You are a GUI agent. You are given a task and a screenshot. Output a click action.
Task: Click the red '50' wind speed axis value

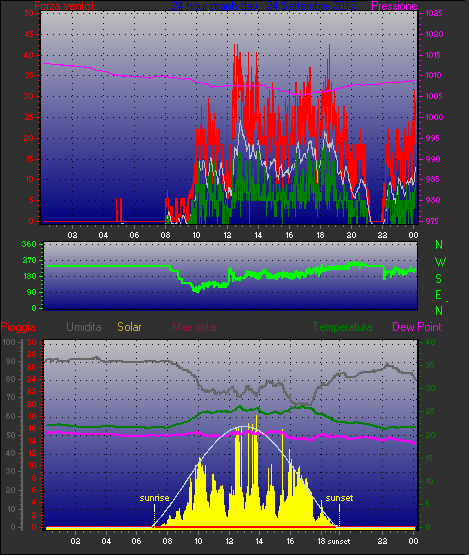tap(29, 13)
